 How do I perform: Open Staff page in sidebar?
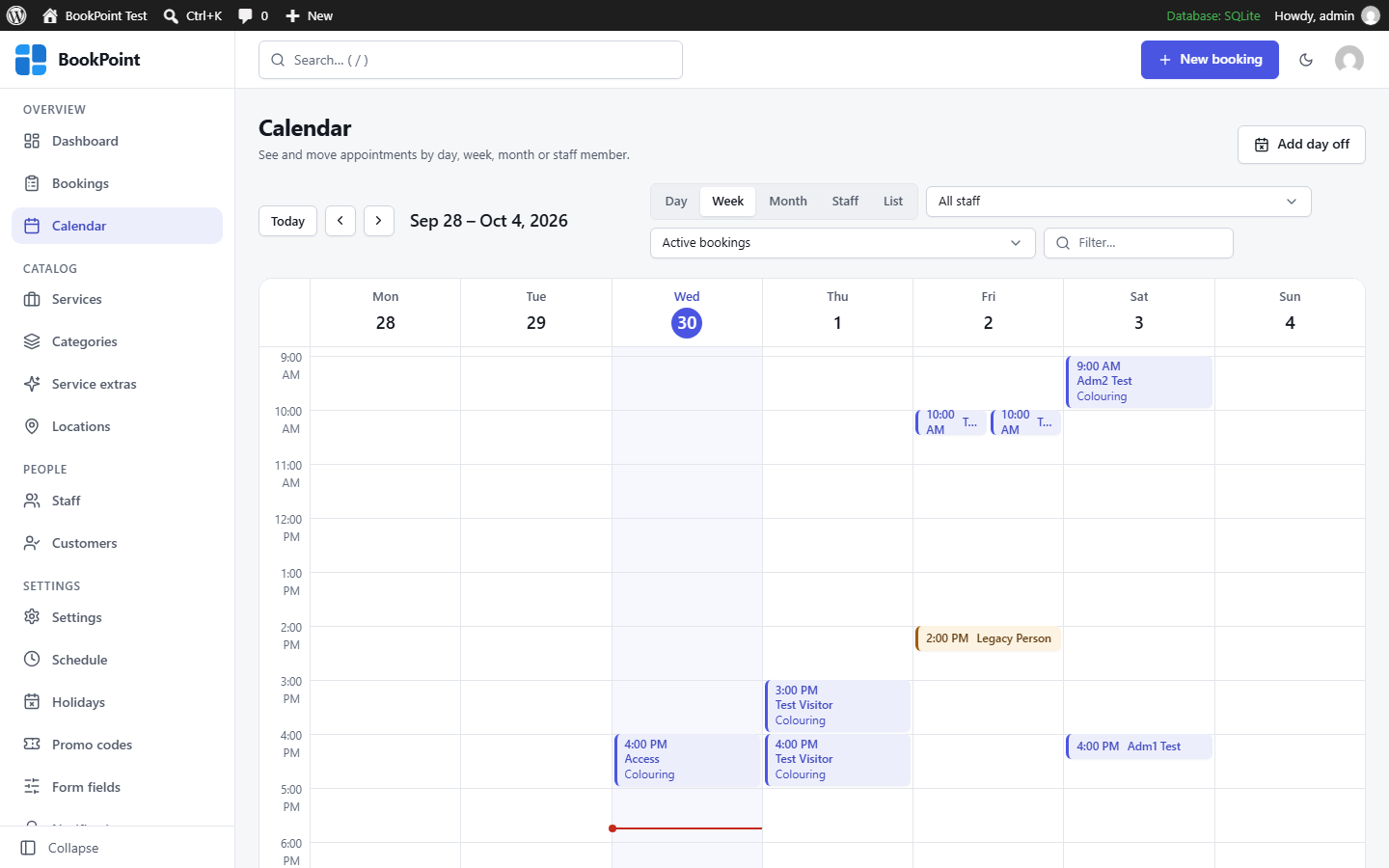117,501
